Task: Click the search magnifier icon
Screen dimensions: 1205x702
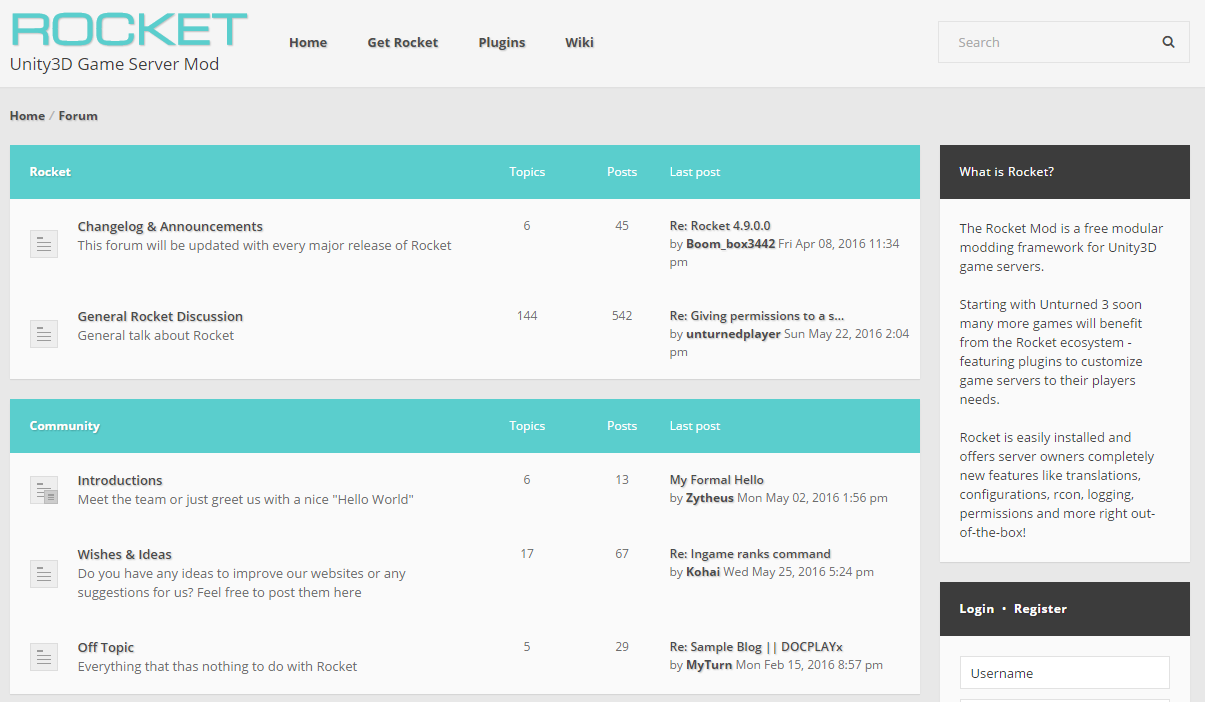Action: pos(1168,42)
